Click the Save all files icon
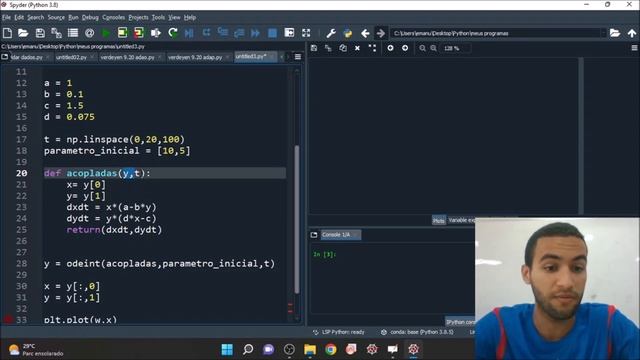 [56, 33]
